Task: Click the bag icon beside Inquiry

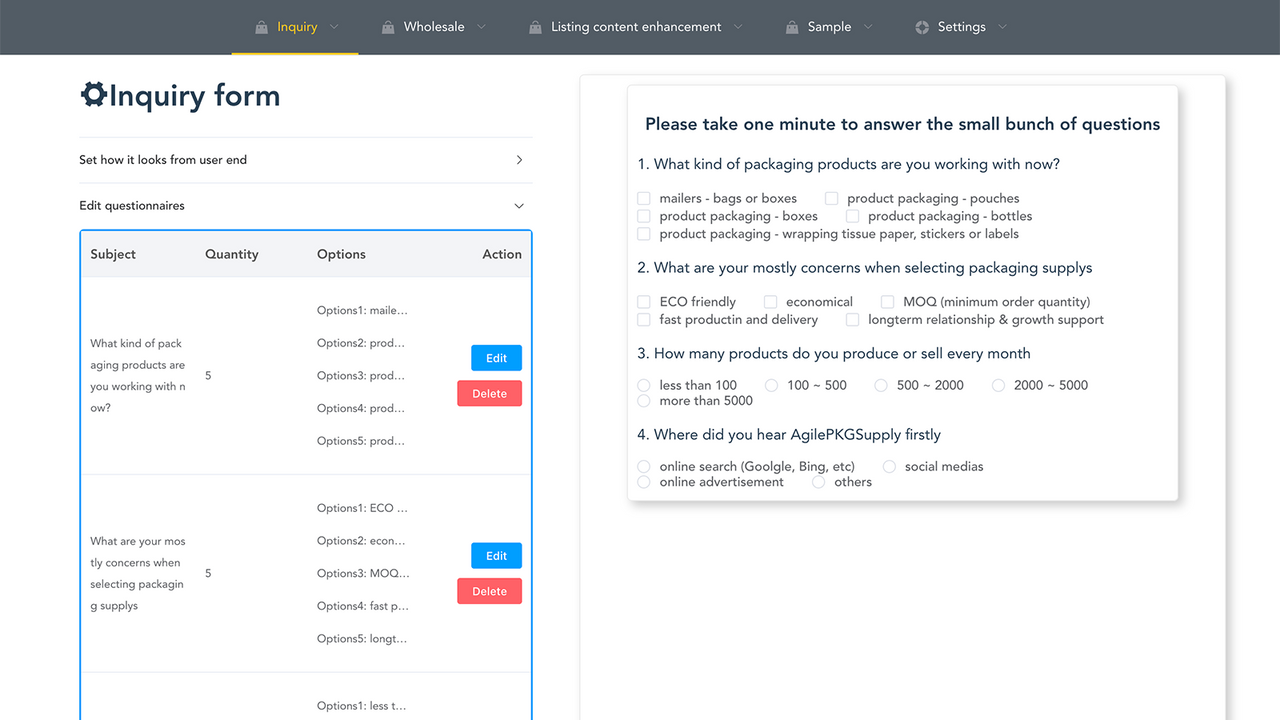Action: 262,27
